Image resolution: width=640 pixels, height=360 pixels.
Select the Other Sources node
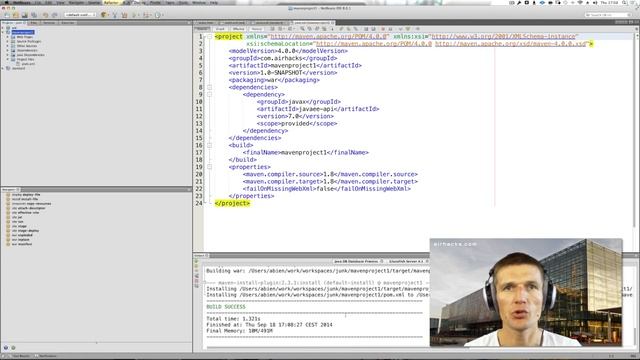coord(27,46)
